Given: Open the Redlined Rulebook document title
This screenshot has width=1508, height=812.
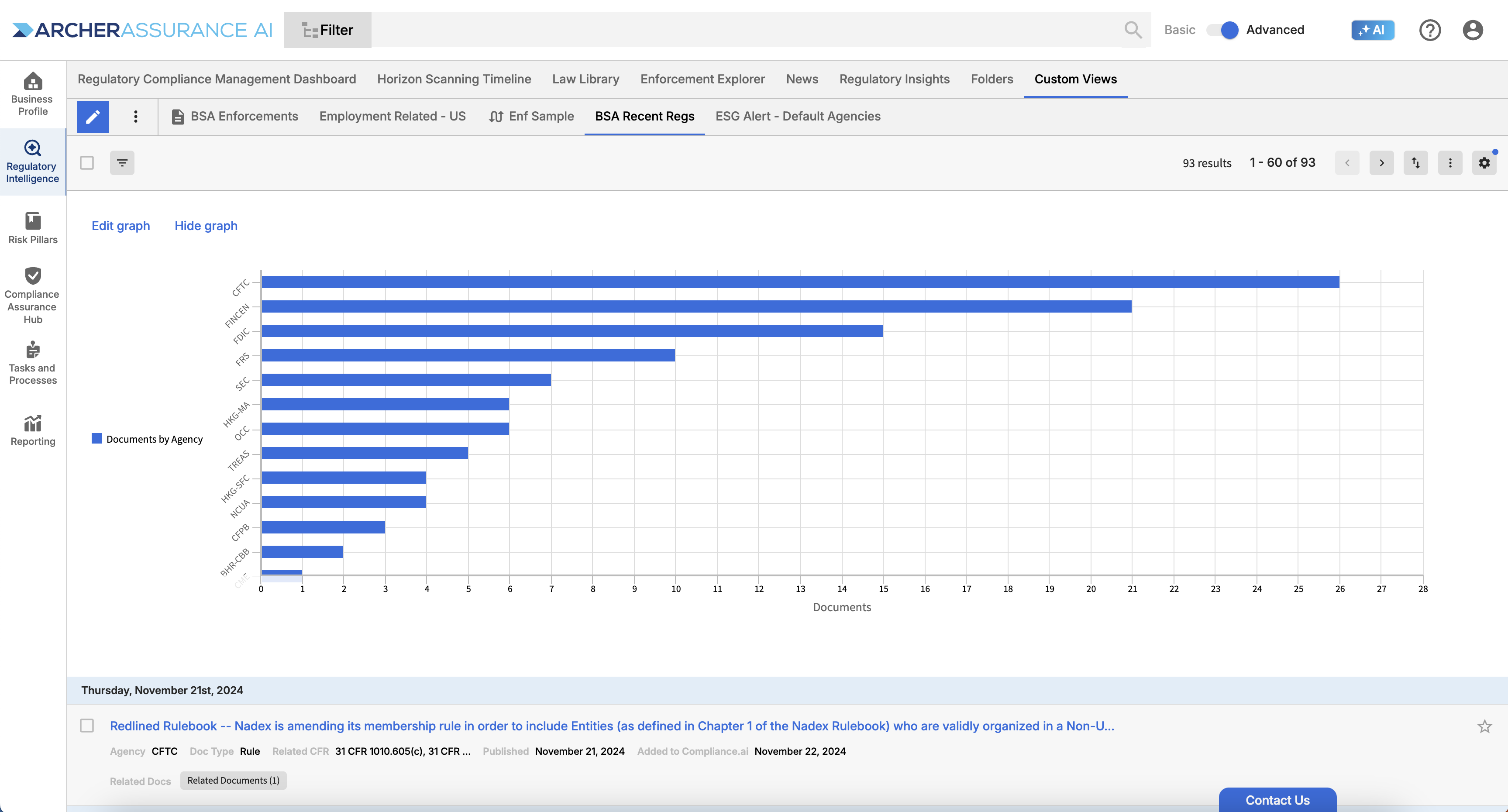Looking at the screenshot, I should (x=612, y=726).
